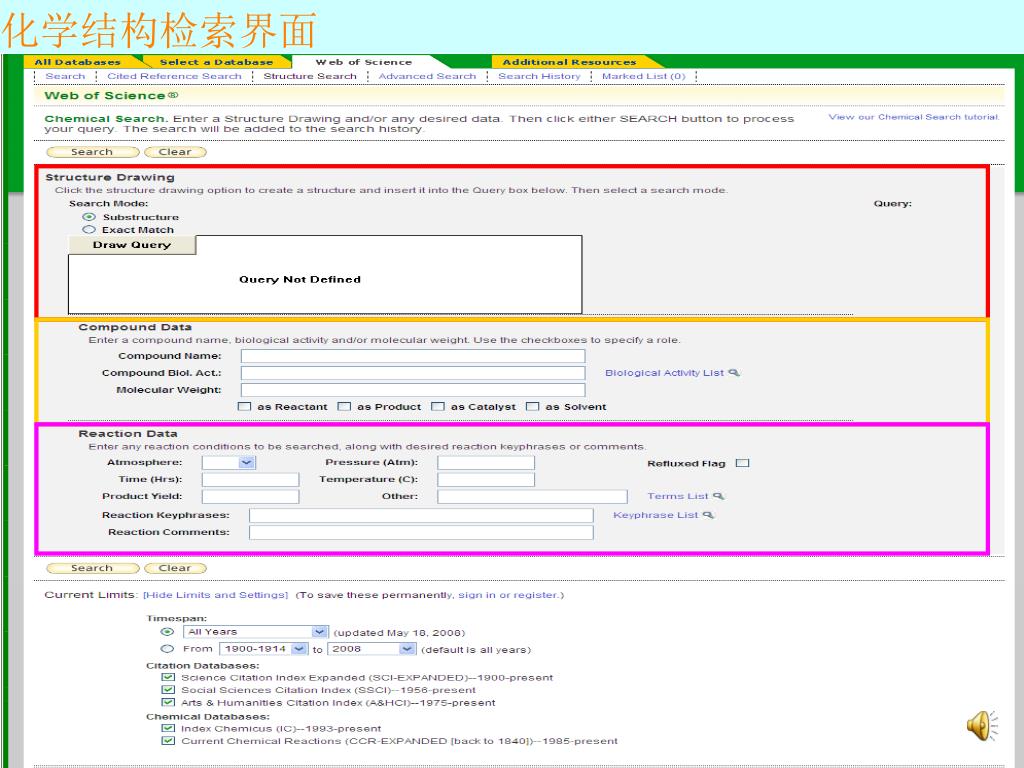1024x768 pixels.
Task: Select the From year range radio
Action: click(x=167, y=649)
